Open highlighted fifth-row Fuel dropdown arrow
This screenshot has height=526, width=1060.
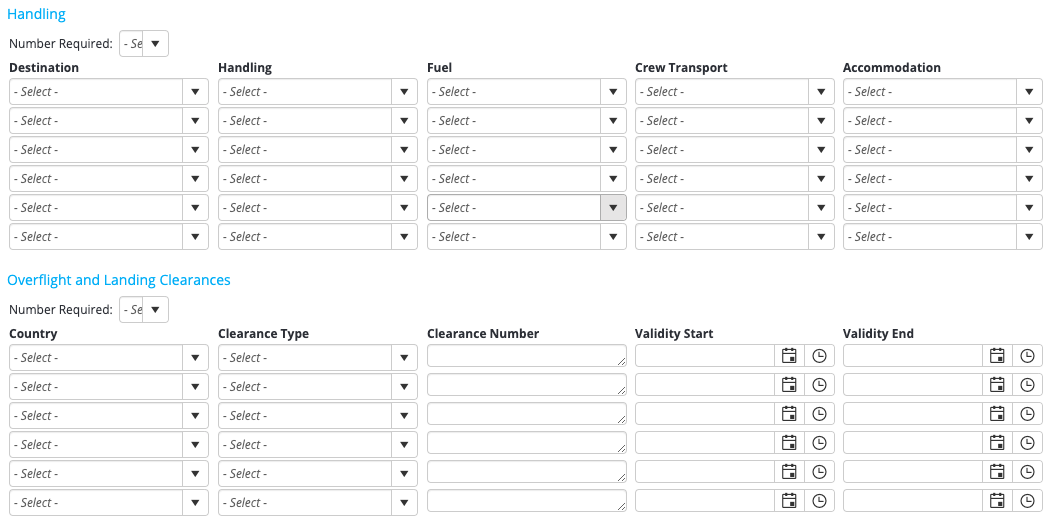tap(613, 208)
